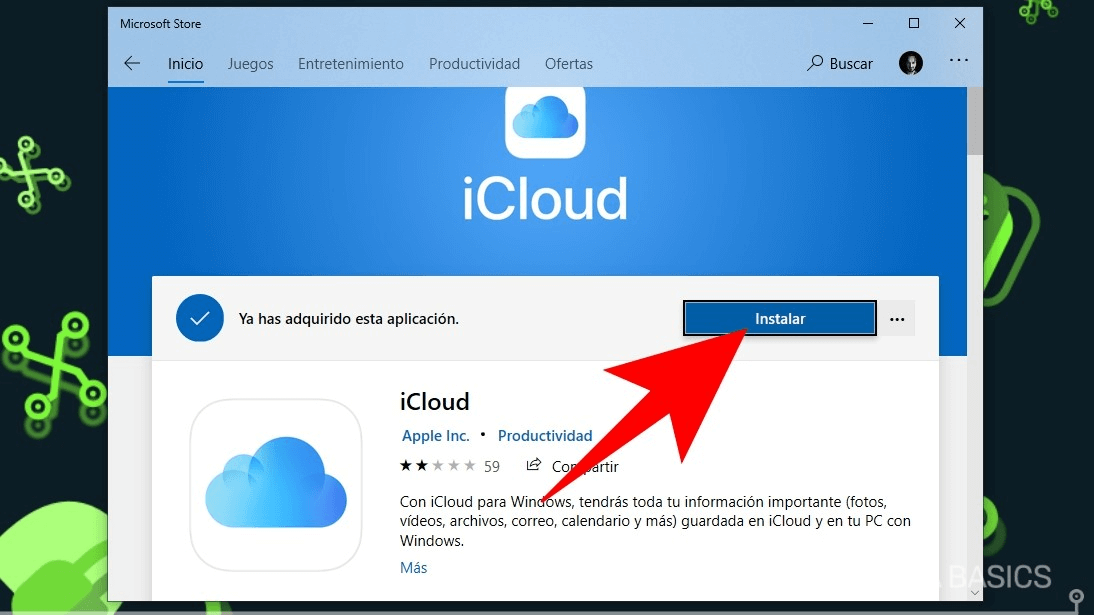
Task: Open the Inicio tab
Action: tap(186, 64)
